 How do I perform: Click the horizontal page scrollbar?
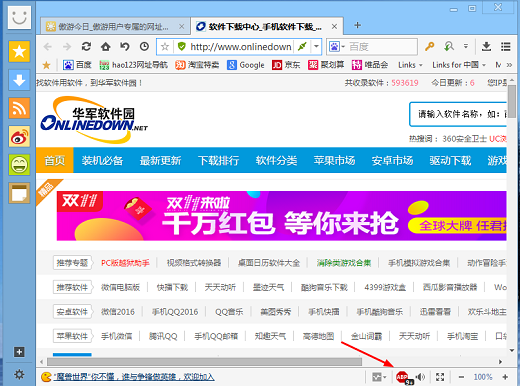pyautogui.click(x=204, y=362)
